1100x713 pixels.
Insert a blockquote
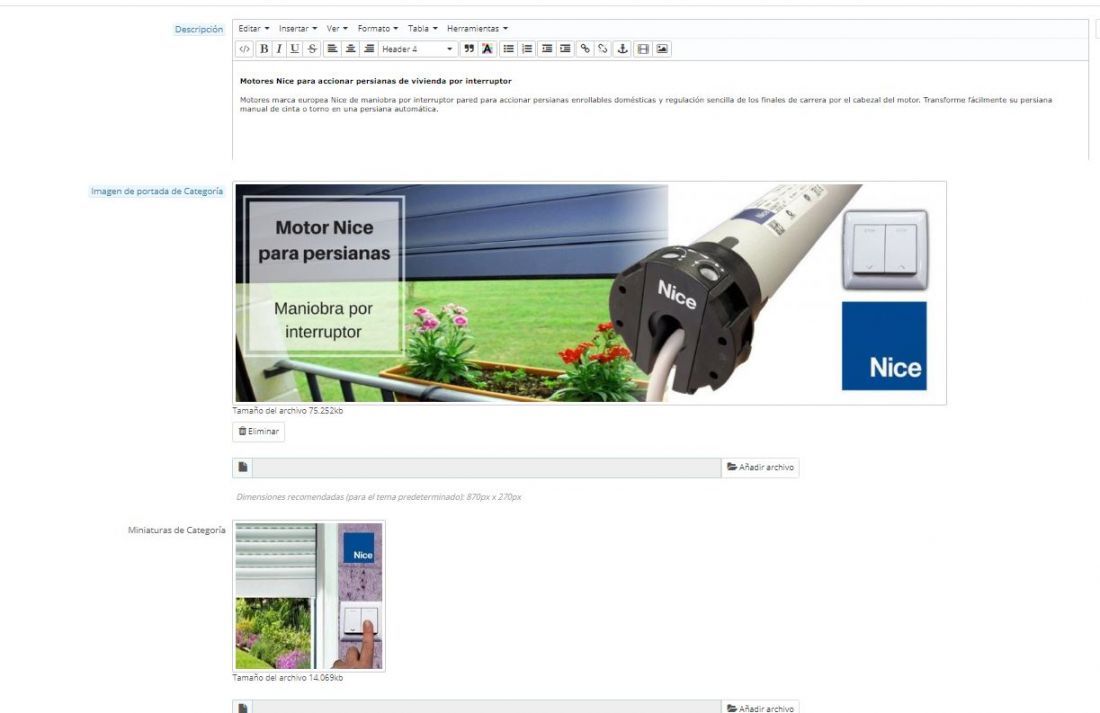(469, 49)
